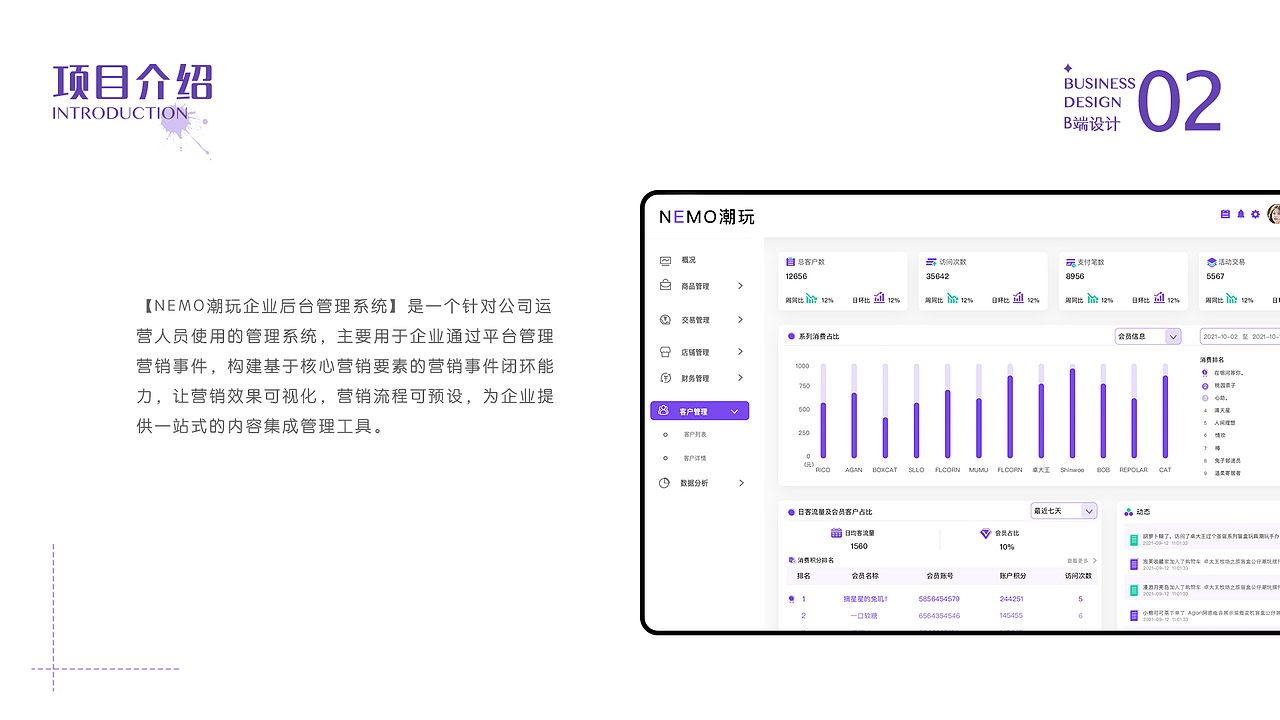Image resolution: width=1280 pixels, height=720 pixels.
Task: Click the 客户管理 user icon
Action: 664,411
